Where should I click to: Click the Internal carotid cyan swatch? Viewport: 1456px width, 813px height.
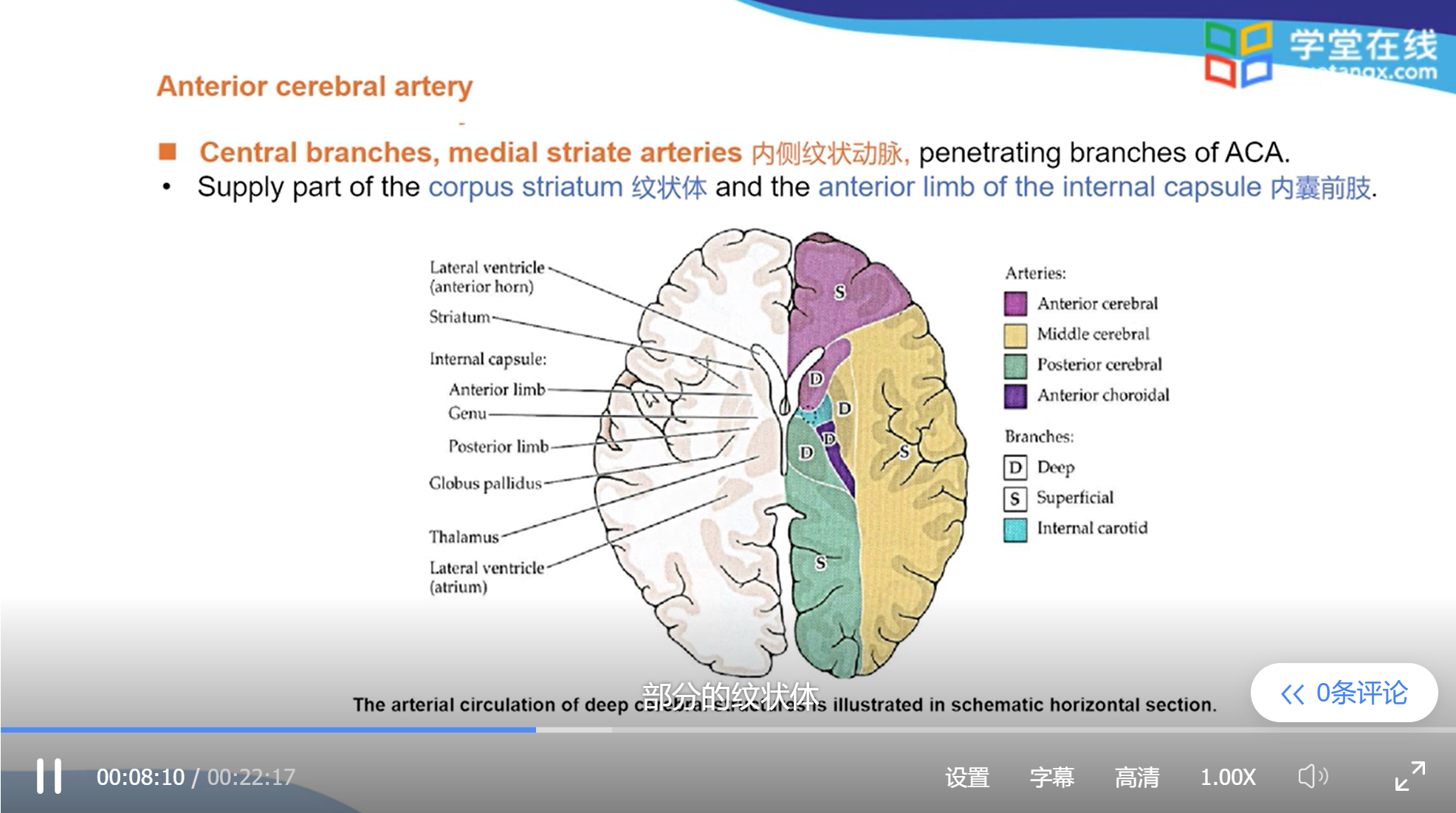[x=1015, y=529]
